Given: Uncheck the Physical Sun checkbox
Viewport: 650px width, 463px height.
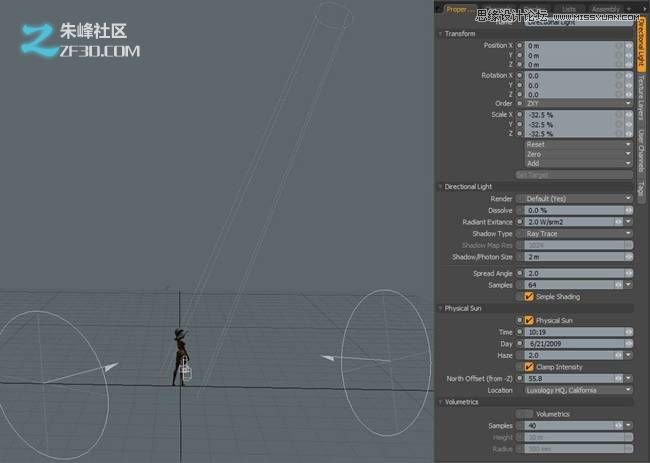Looking at the screenshot, I should coord(529,320).
